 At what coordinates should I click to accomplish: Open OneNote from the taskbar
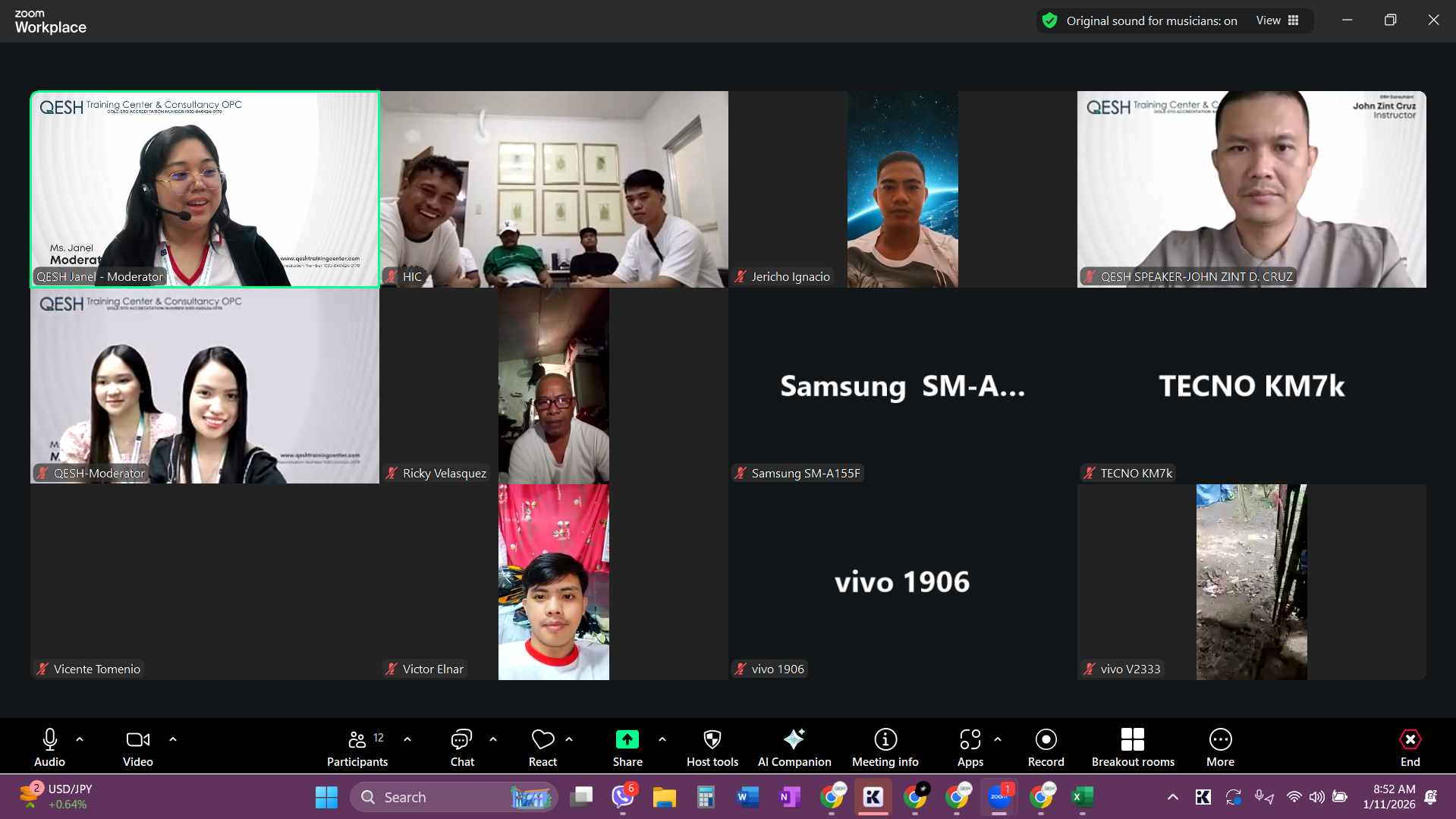[x=789, y=797]
